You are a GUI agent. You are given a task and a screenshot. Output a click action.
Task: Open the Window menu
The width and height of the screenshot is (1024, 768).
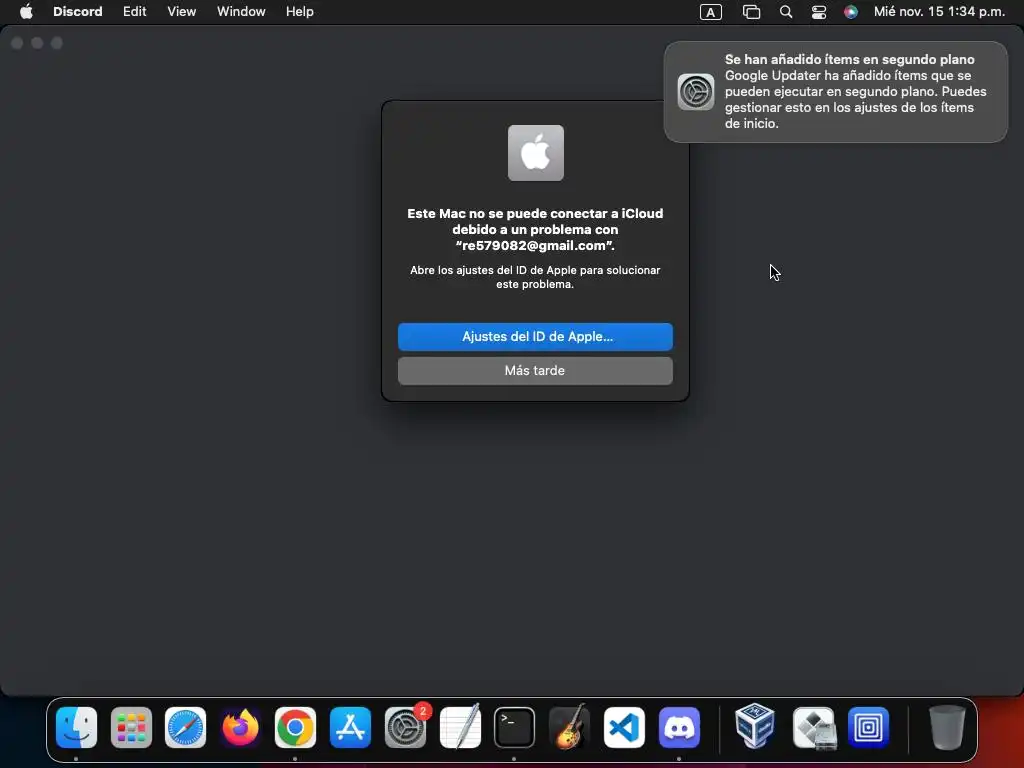241,12
